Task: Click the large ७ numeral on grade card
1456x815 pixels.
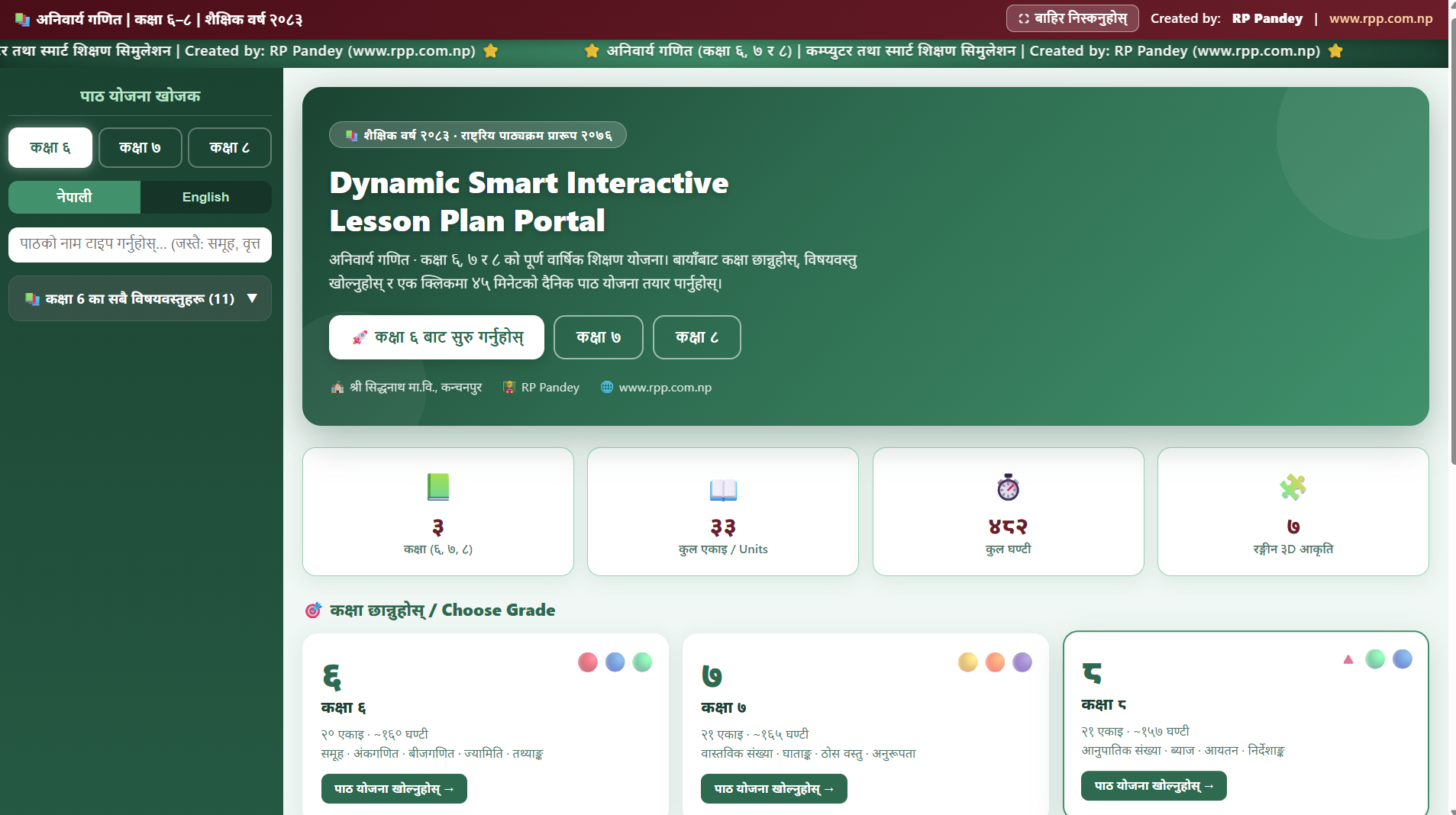Action: click(x=712, y=676)
